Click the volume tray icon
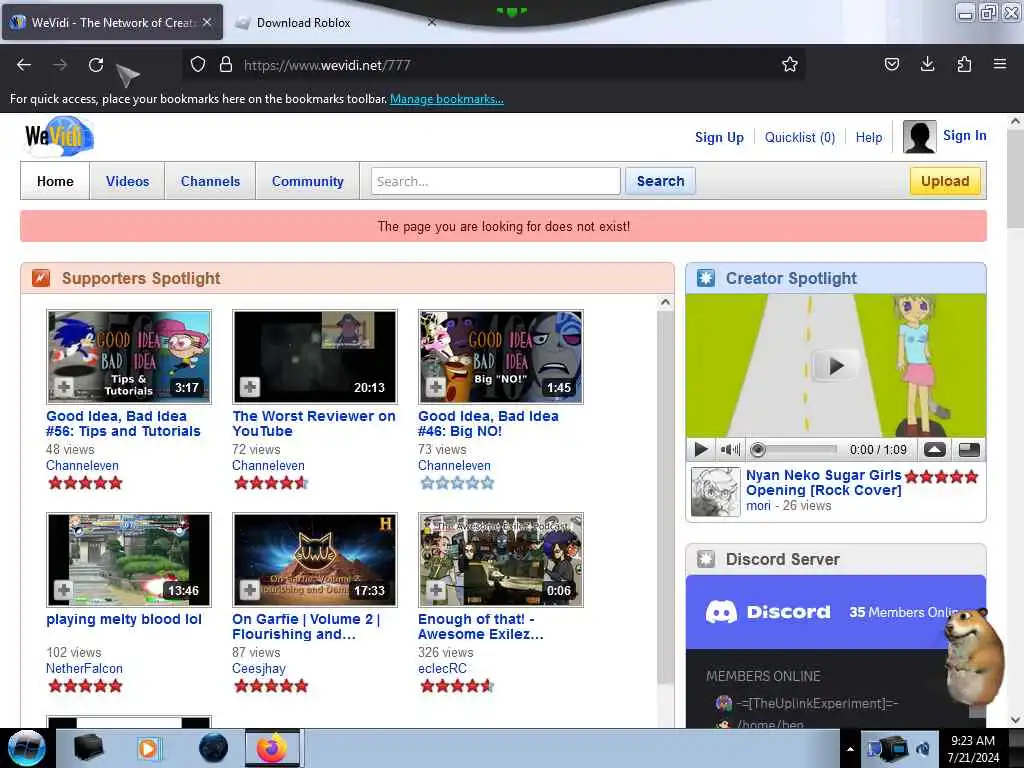 tap(923, 749)
